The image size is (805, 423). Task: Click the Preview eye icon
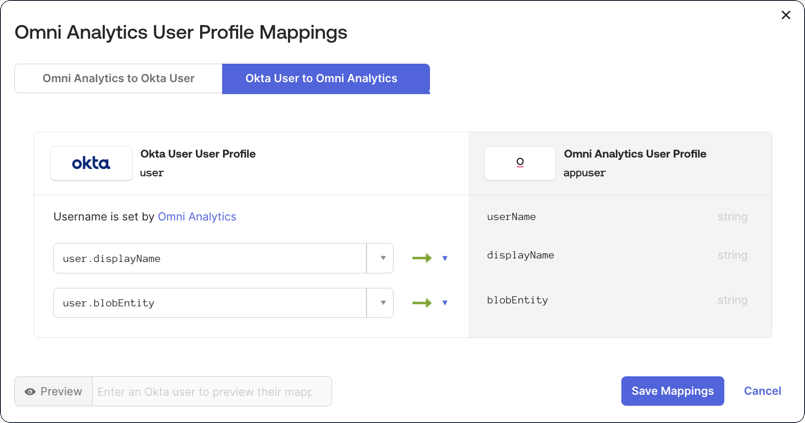[x=31, y=392]
